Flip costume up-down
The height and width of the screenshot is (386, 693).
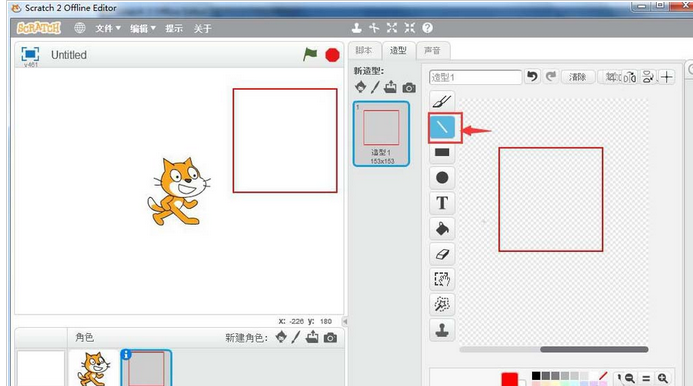pyautogui.click(x=648, y=77)
